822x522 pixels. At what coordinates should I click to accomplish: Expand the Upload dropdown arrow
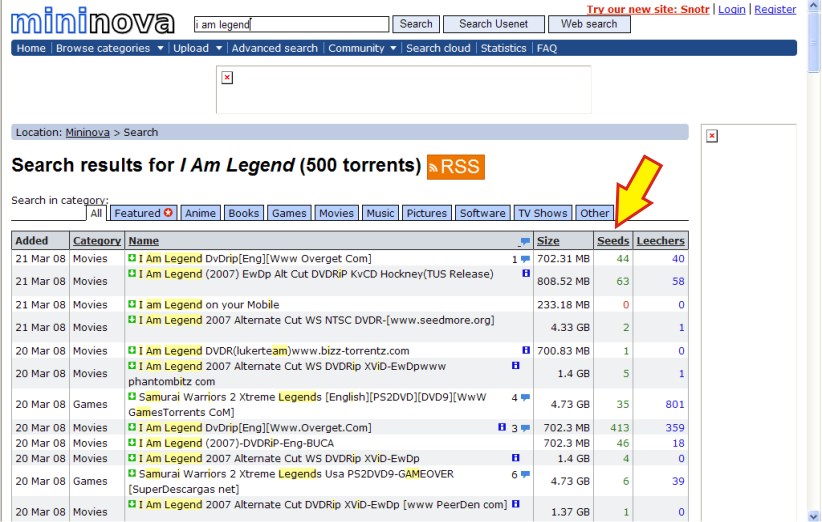coord(219,48)
